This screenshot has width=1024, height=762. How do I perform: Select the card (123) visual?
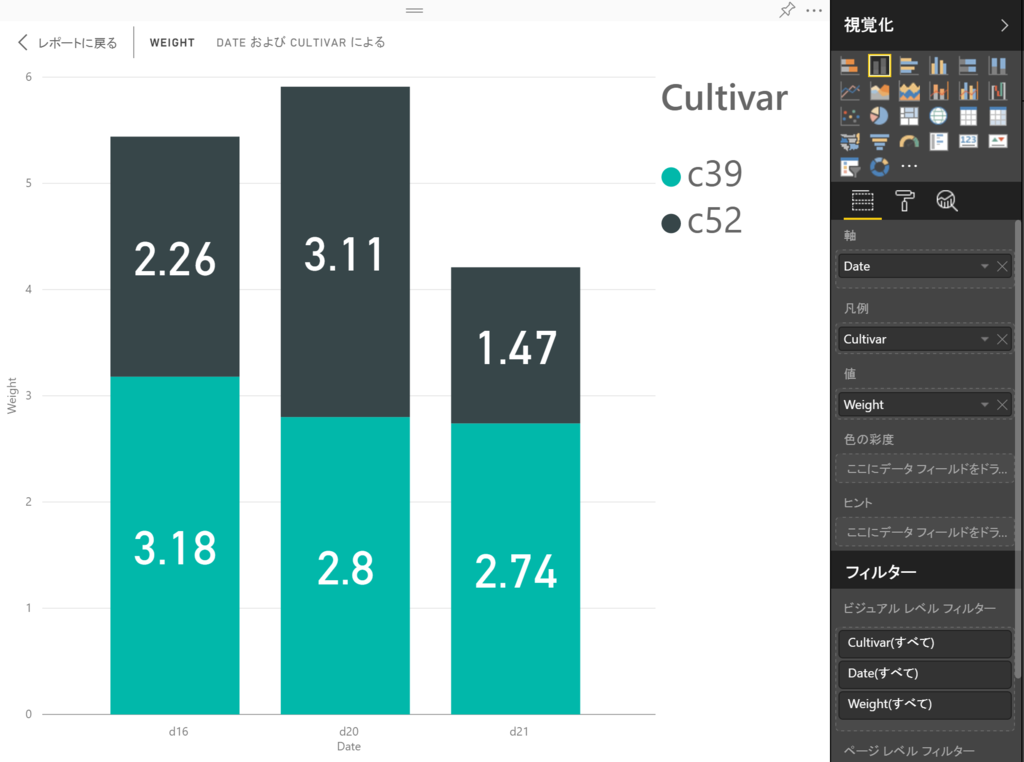968,141
